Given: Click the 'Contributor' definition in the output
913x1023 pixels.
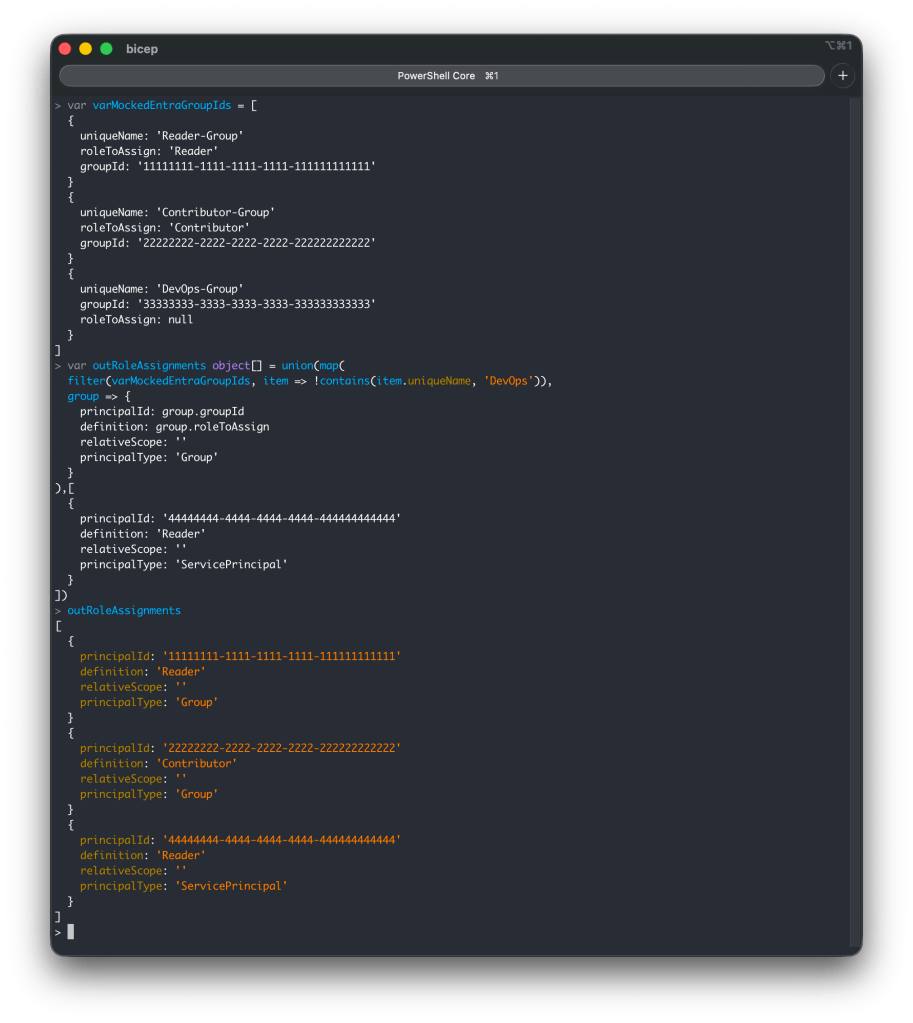Looking at the screenshot, I should click(196, 763).
